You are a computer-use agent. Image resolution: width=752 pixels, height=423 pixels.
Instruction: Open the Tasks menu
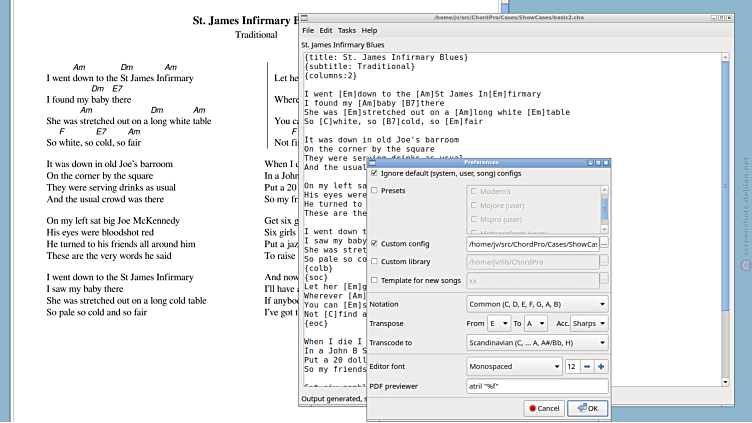tap(346, 31)
